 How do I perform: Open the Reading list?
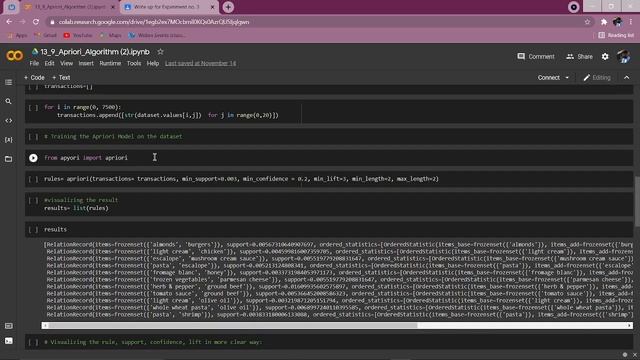coord(616,36)
